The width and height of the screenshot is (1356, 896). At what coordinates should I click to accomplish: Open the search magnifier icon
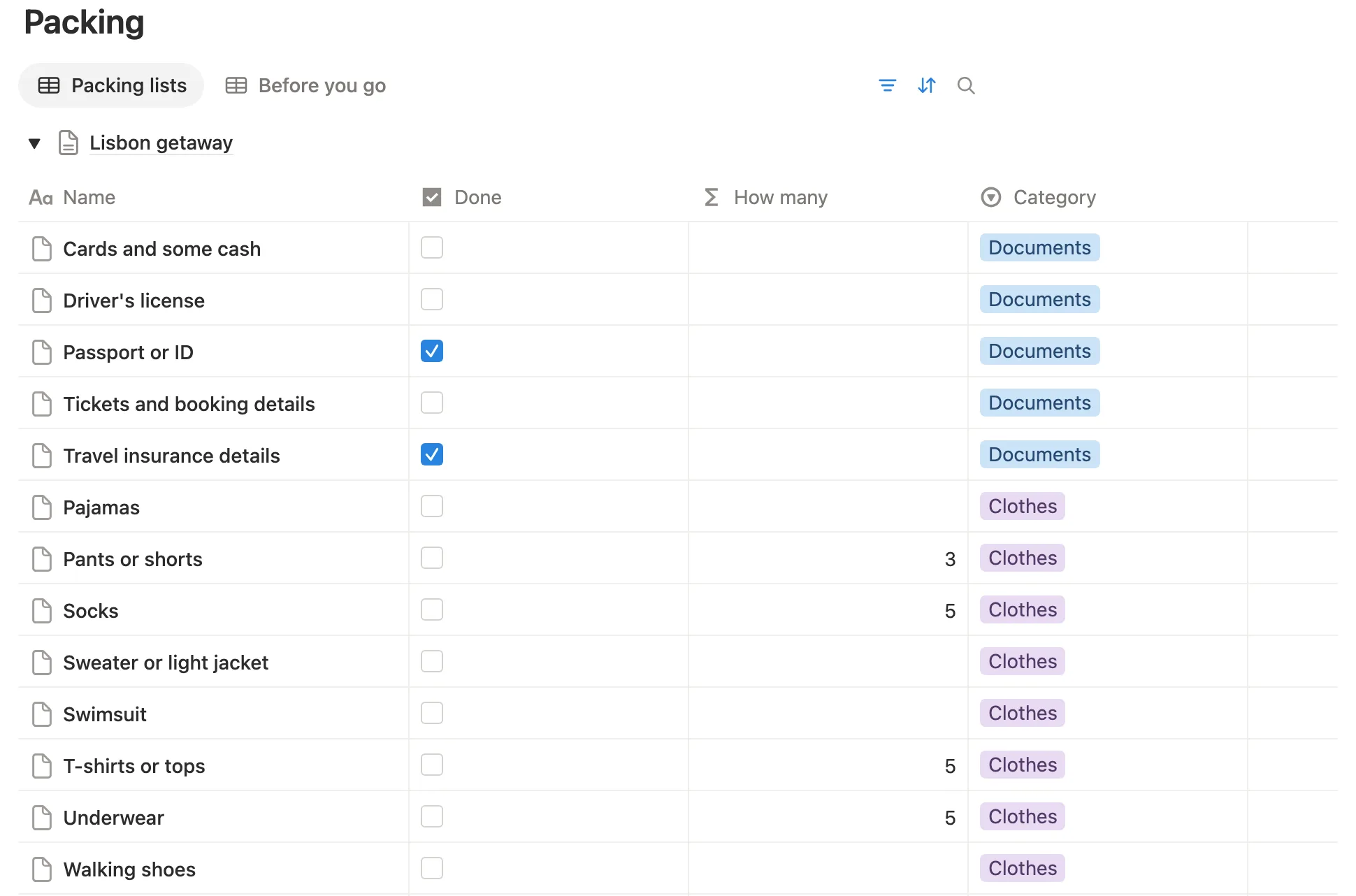966,85
